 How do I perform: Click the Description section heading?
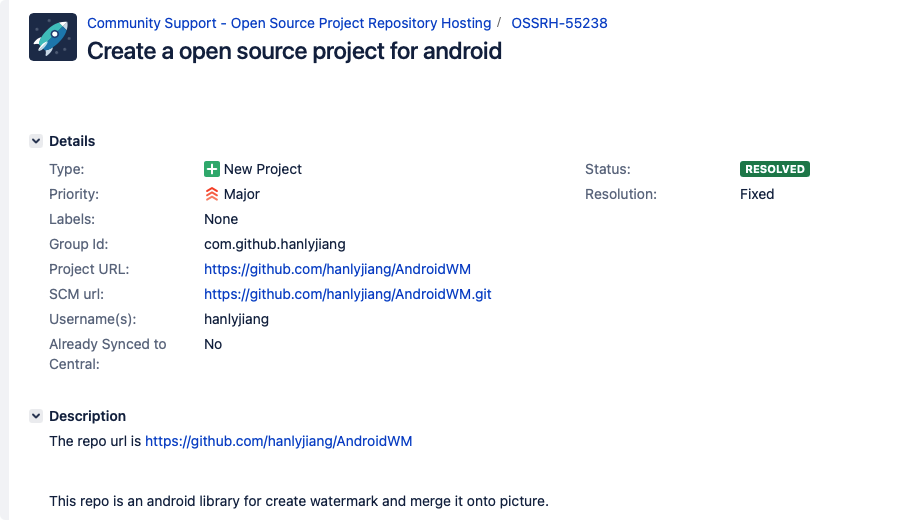(x=88, y=416)
